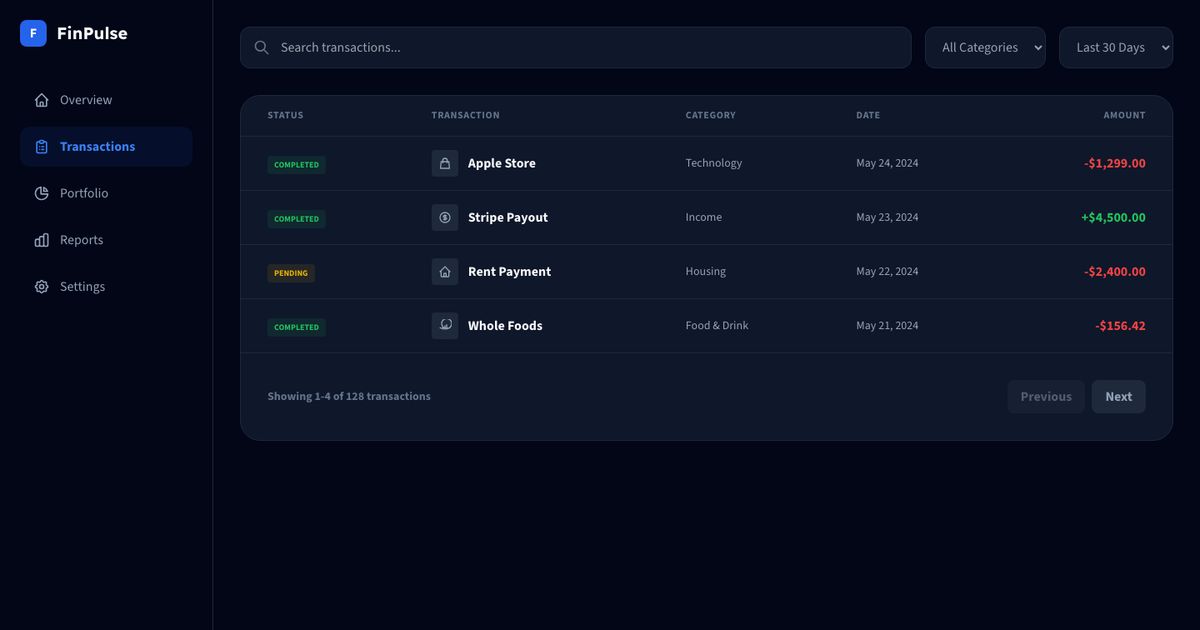The width and height of the screenshot is (1200, 630).
Task: Click the -$156.42 amount
Action: coord(1120,325)
